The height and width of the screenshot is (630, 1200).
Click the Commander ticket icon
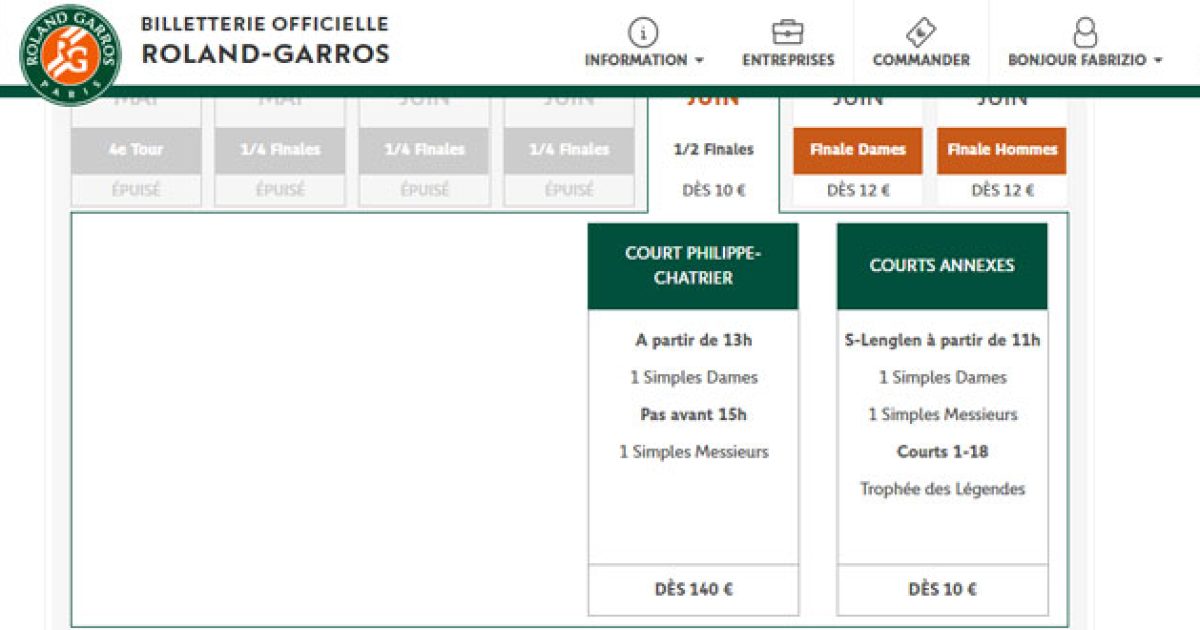[920, 32]
